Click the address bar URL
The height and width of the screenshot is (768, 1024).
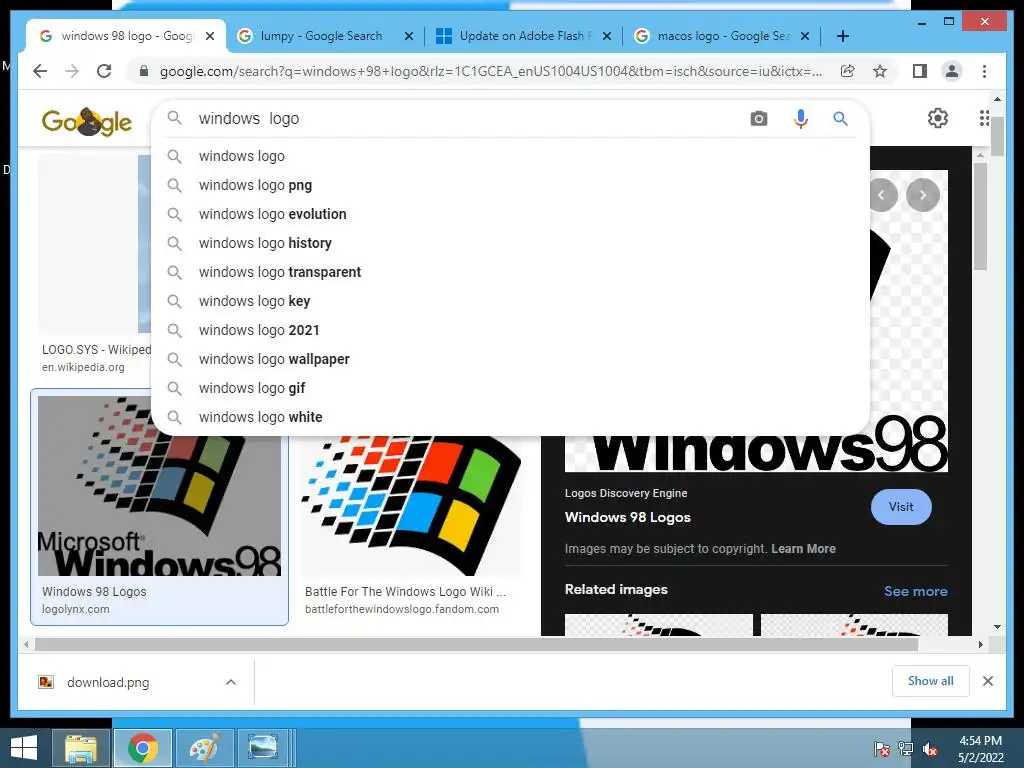click(491, 71)
